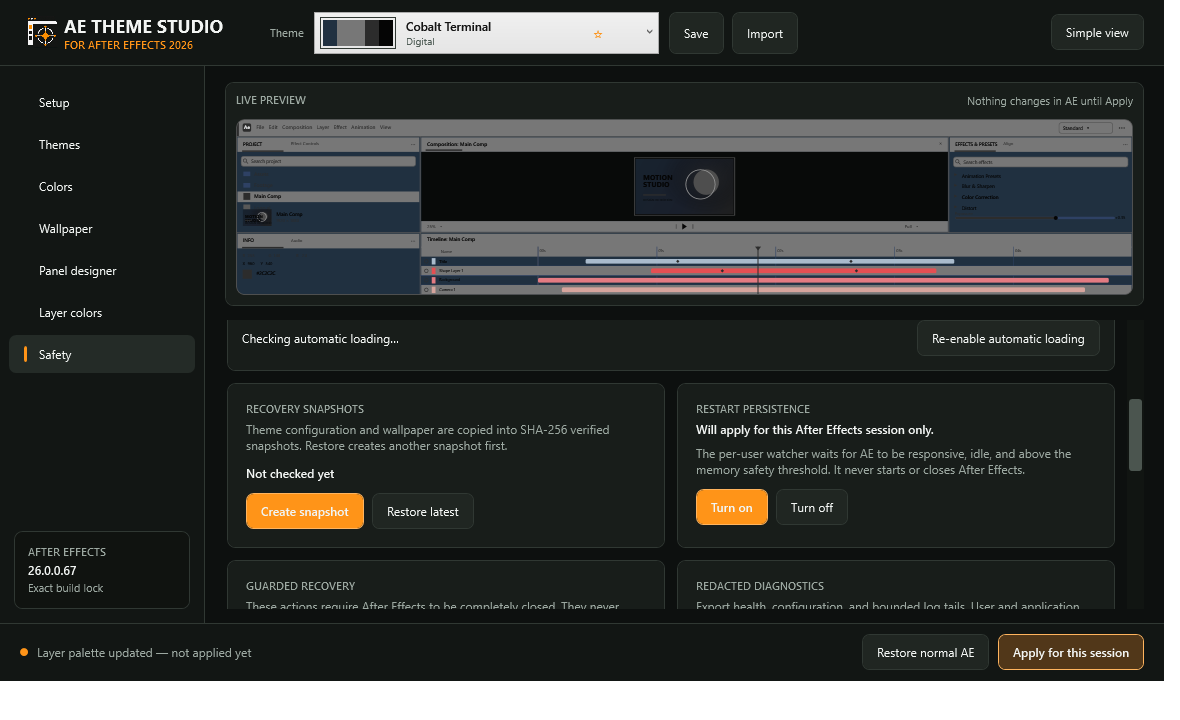Open the preview's Composition menu
The width and height of the screenshot is (1180, 720).
pyautogui.click(x=297, y=127)
